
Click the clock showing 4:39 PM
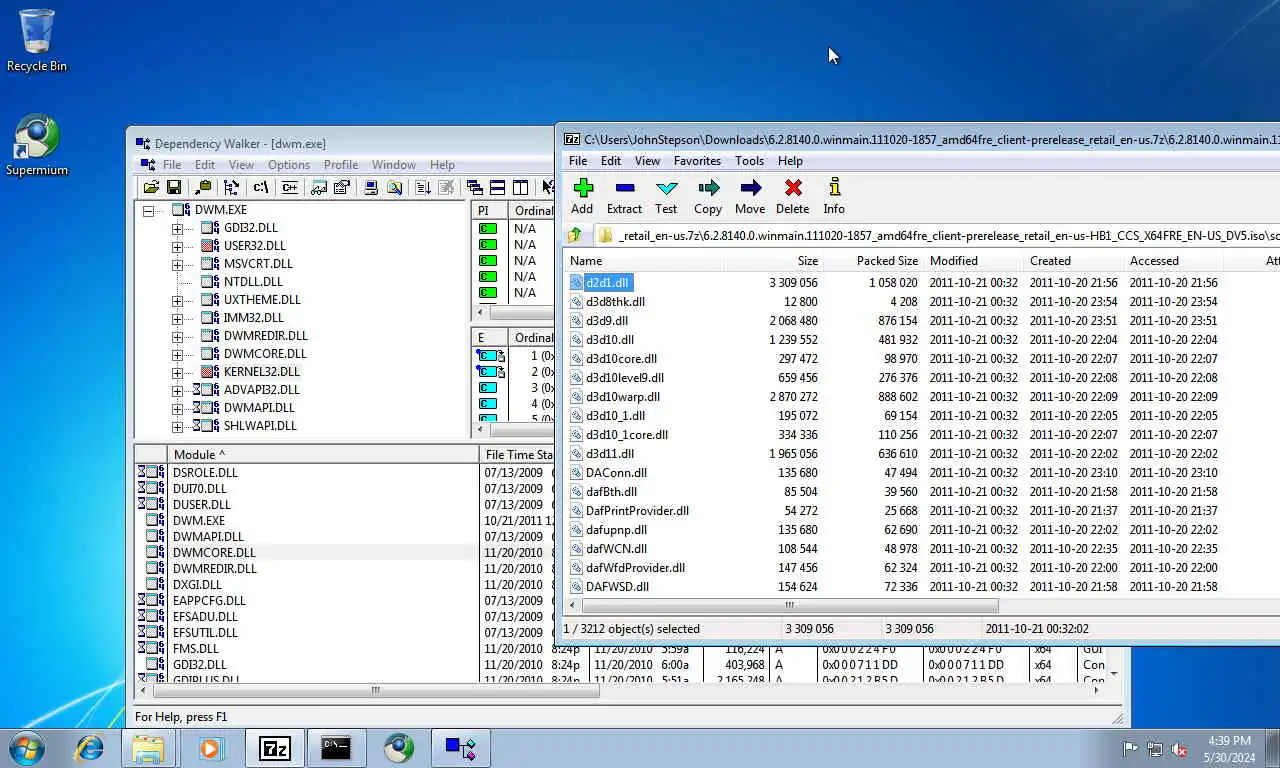click(1229, 741)
